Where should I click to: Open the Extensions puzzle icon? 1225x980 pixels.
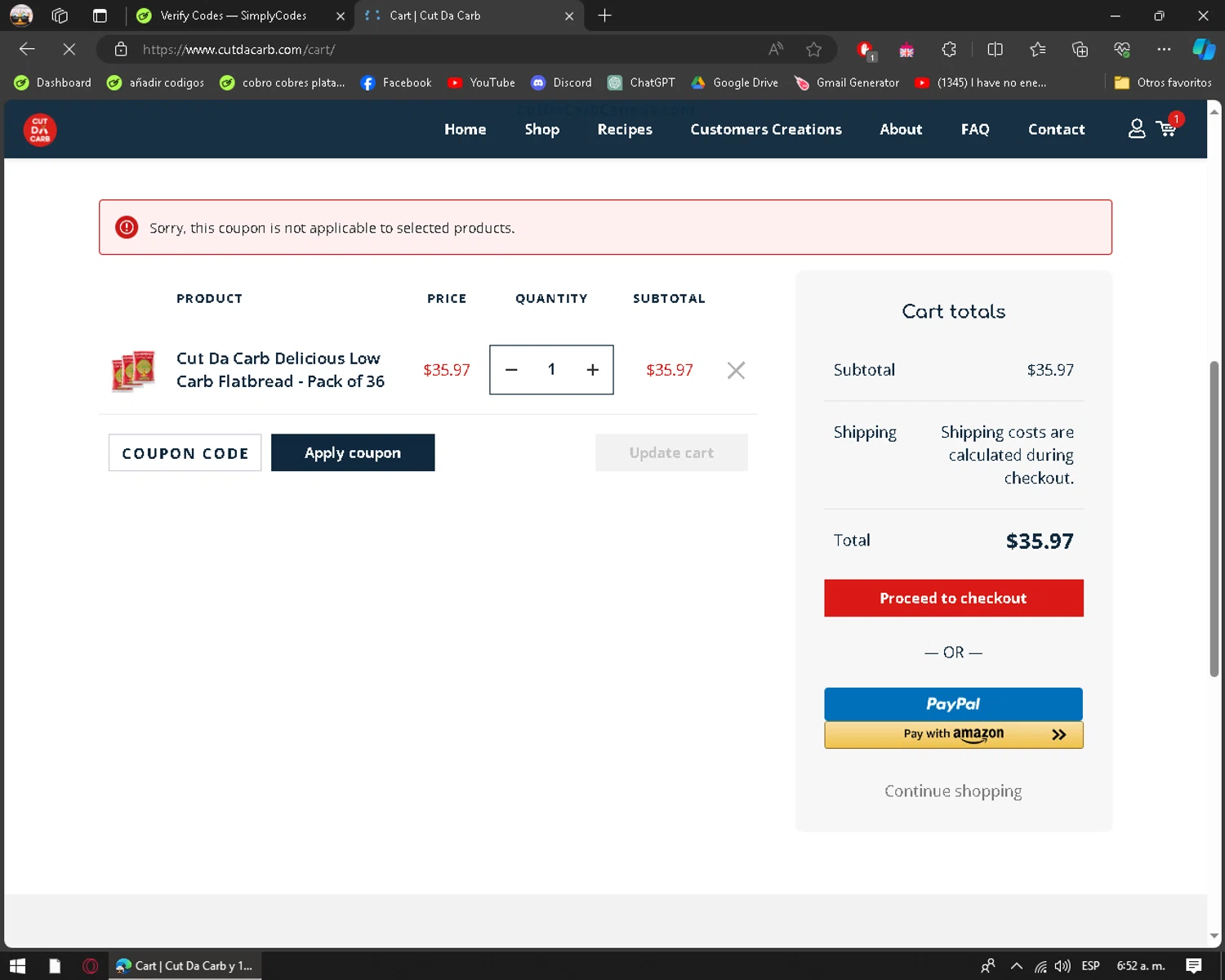pyautogui.click(x=949, y=49)
